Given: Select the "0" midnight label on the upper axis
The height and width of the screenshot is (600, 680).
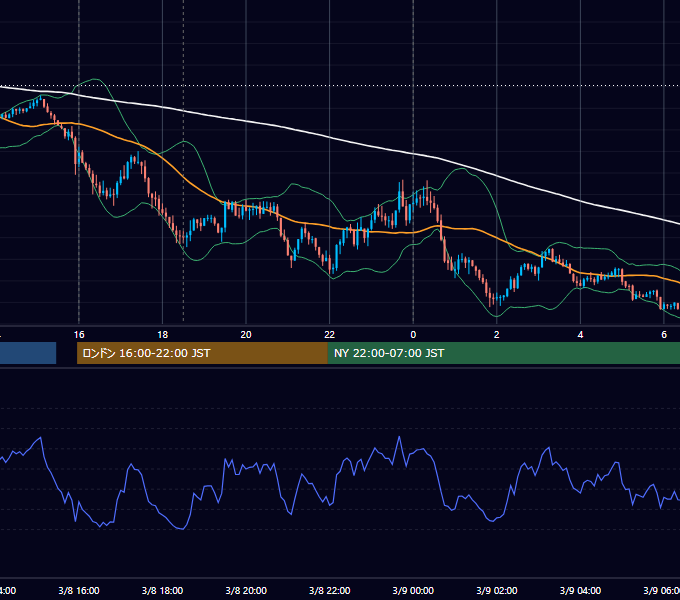Looking at the screenshot, I should pos(413,335).
